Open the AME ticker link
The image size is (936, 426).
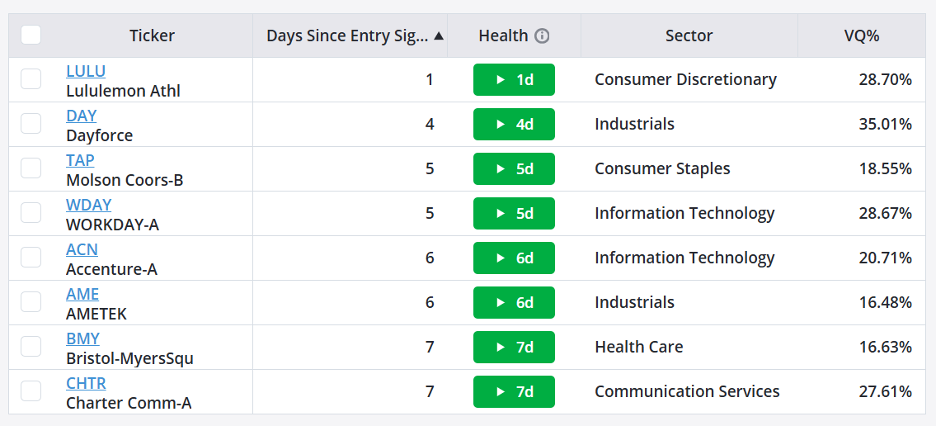(x=82, y=294)
